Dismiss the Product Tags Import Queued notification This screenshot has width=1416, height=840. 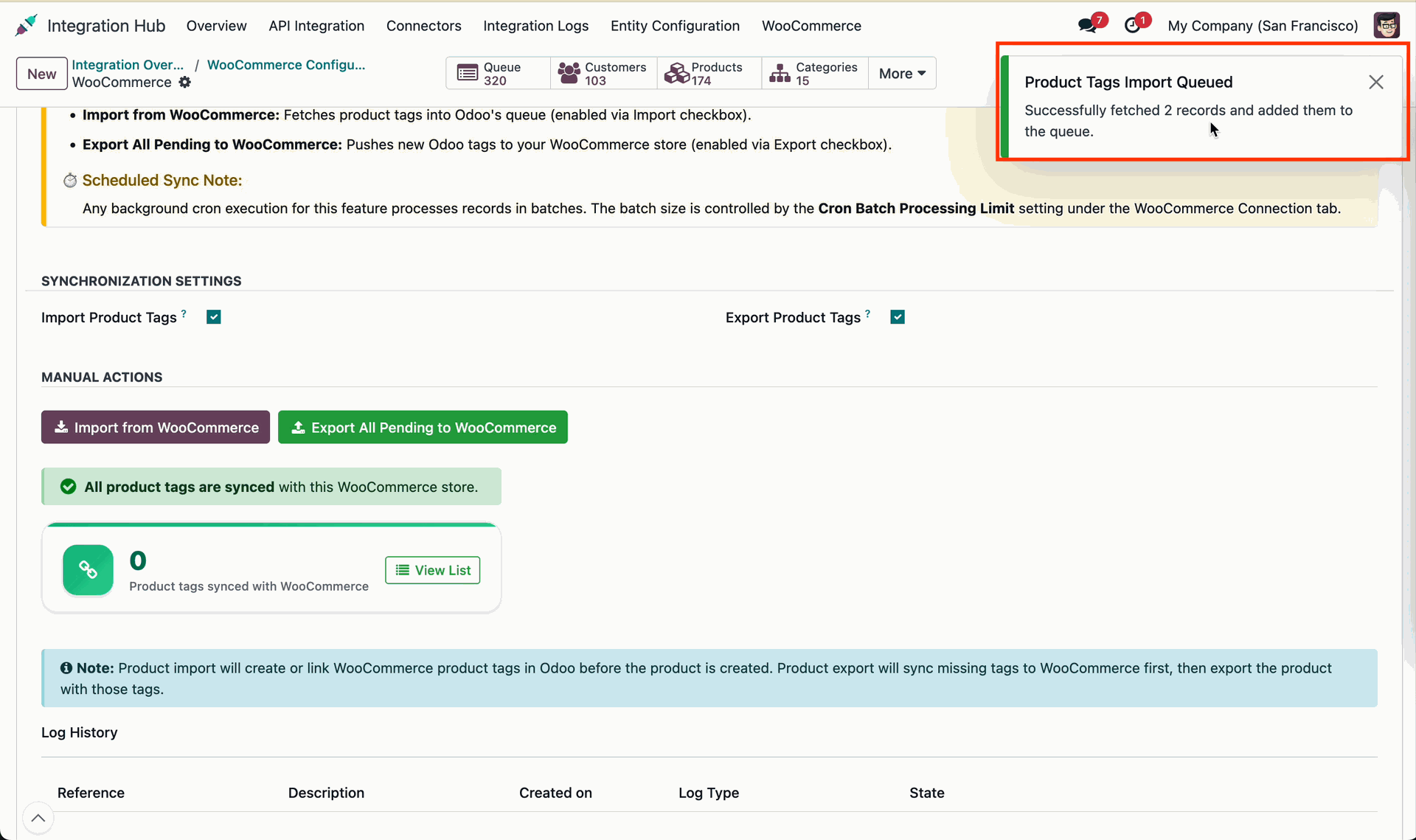[x=1375, y=82]
